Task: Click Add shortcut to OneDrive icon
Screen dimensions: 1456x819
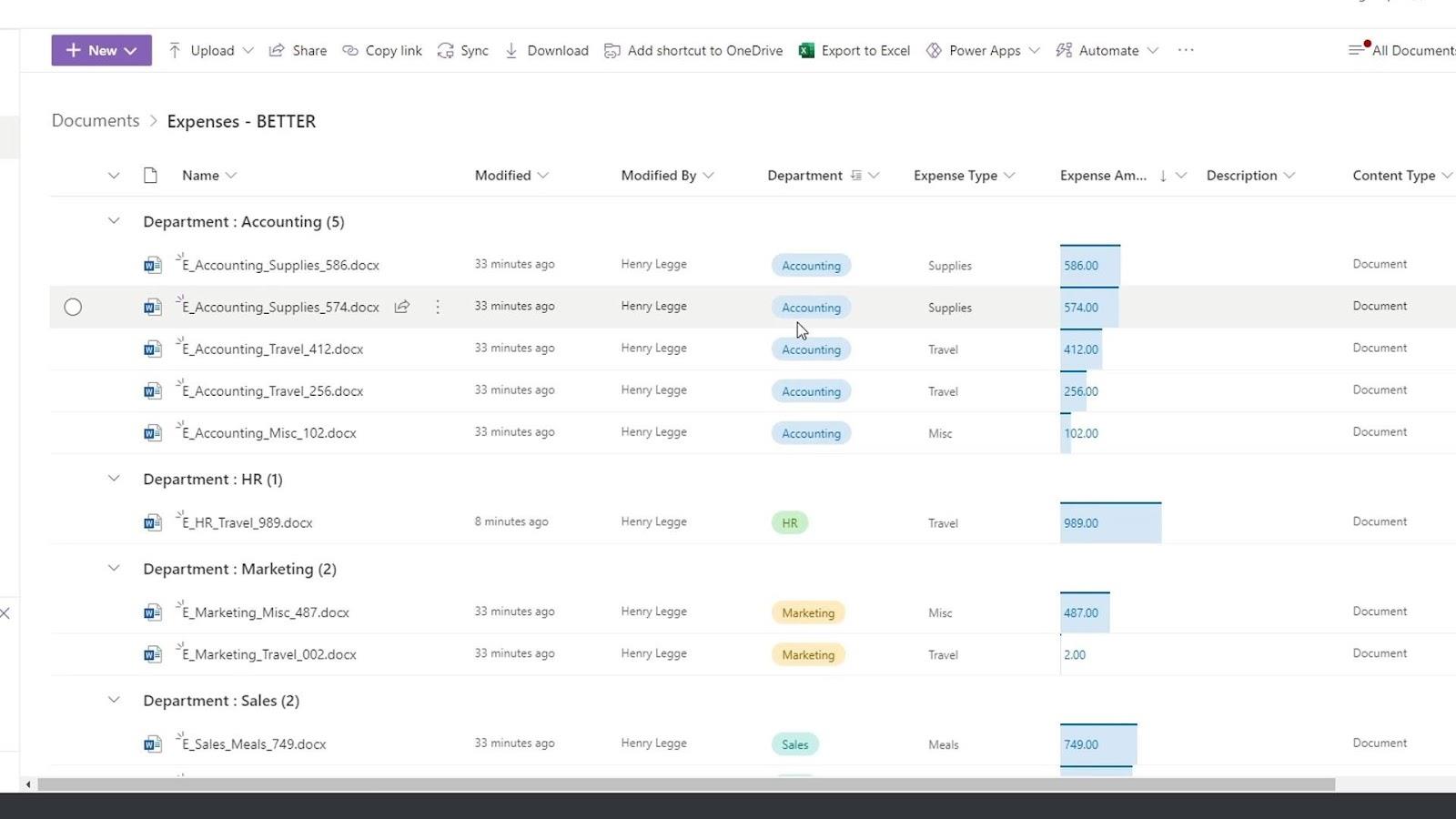Action: [x=612, y=50]
